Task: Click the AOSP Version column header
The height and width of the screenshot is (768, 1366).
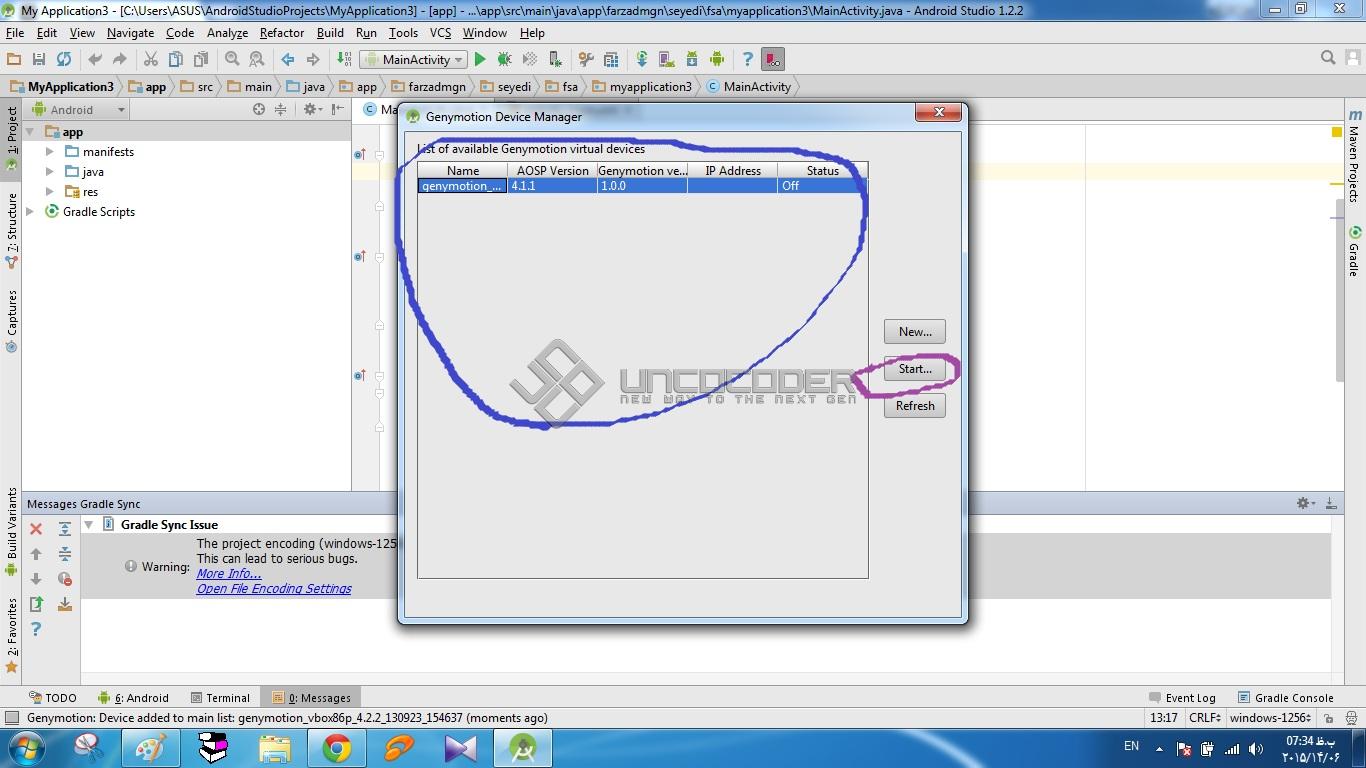Action: 553,171
